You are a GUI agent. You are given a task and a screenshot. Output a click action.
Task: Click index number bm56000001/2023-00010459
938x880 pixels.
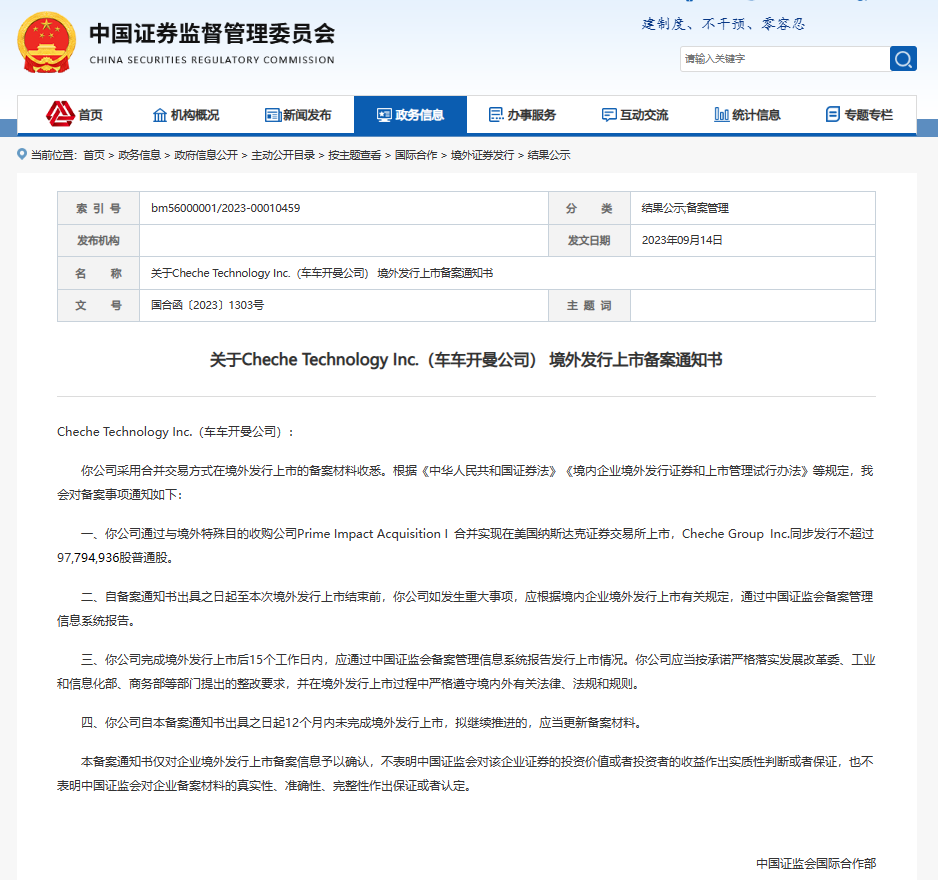[x=226, y=208]
